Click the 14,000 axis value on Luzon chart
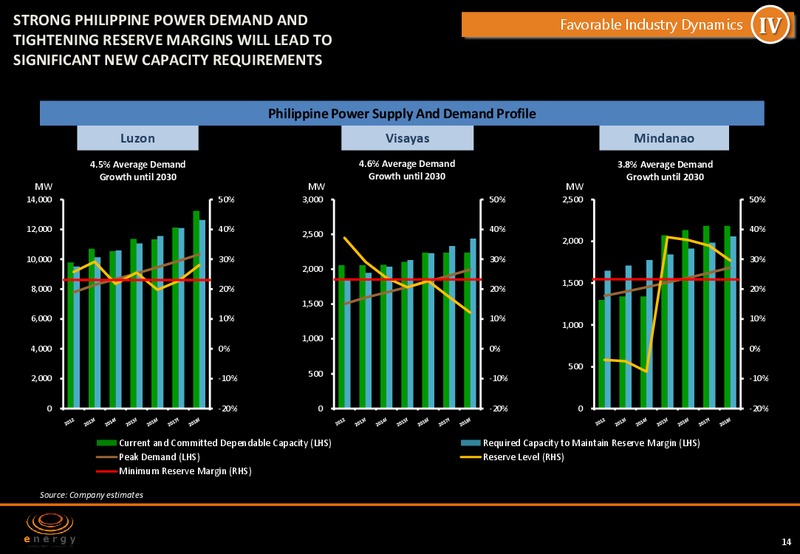 pyautogui.click(x=39, y=200)
